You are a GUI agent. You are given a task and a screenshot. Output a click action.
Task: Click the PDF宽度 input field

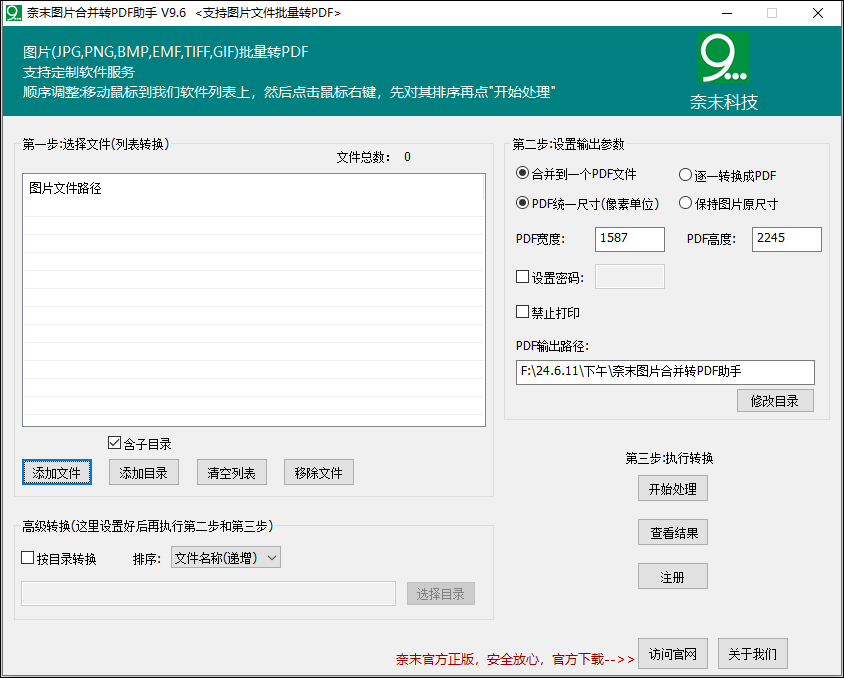pyautogui.click(x=629, y=239)
